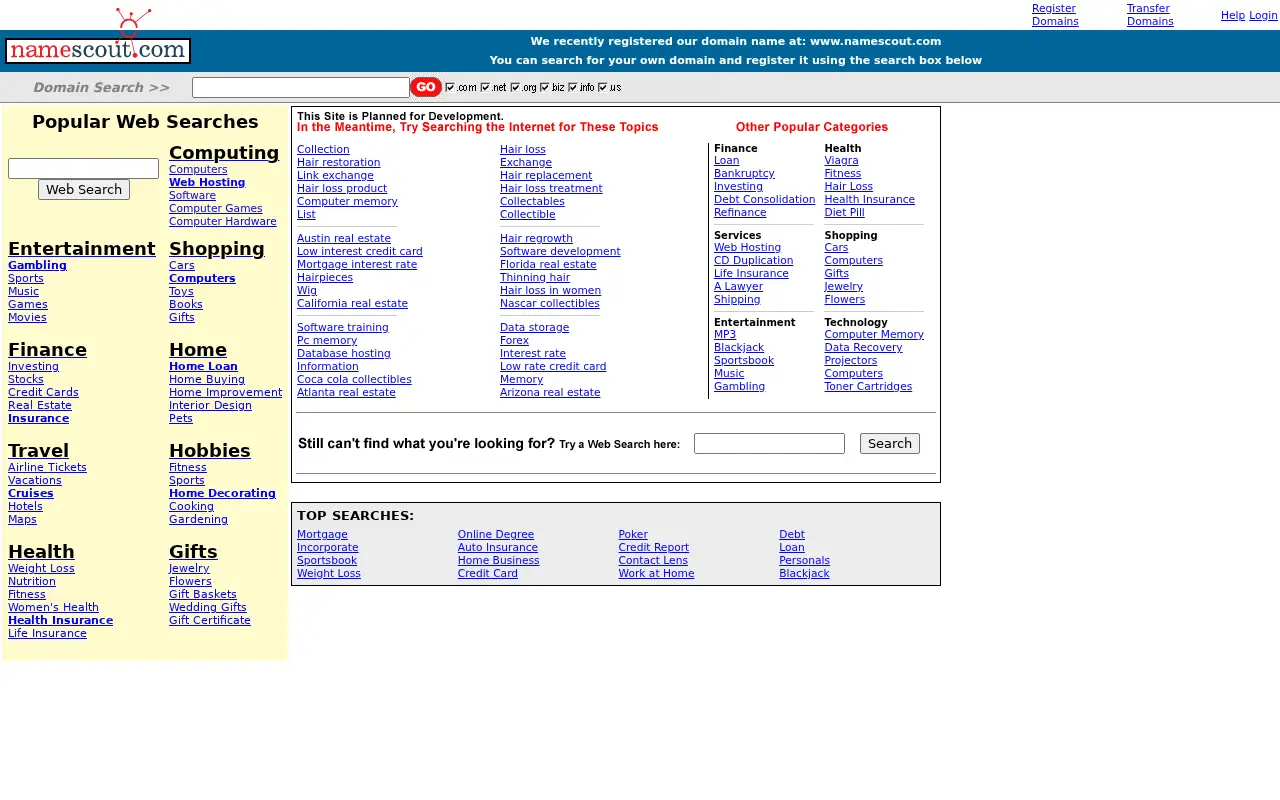Focus the 'Try a Web Search here' field
Screen dimensions: 1280x800
(769, 443)
